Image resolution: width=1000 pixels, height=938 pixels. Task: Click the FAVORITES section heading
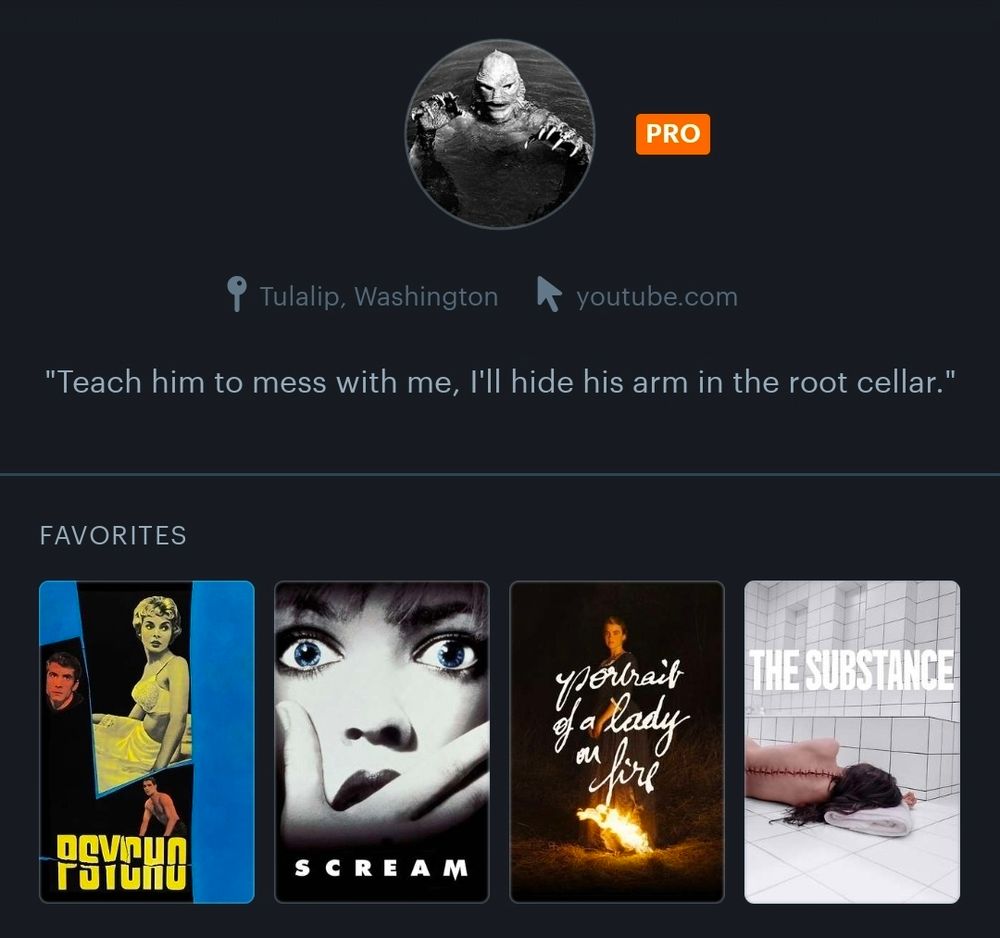(113, 536)
